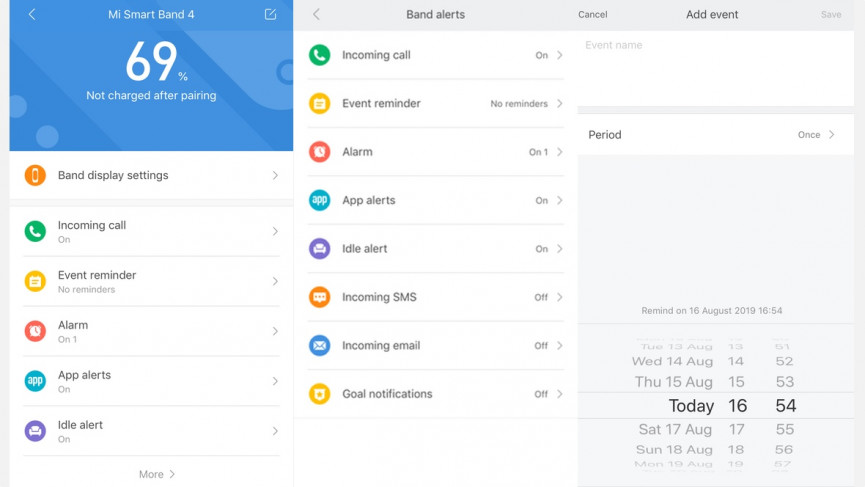Screen dimensions: 865x487
Task: Open App alerts chevron on Mi Smart Band 4 screen
Action: 275,381
